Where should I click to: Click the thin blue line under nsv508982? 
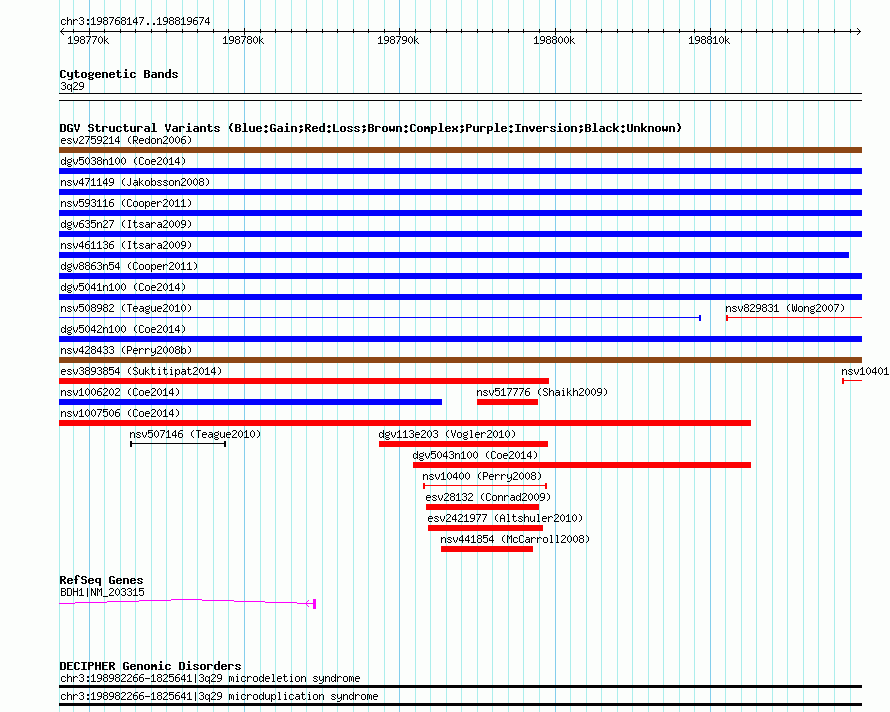380,317
